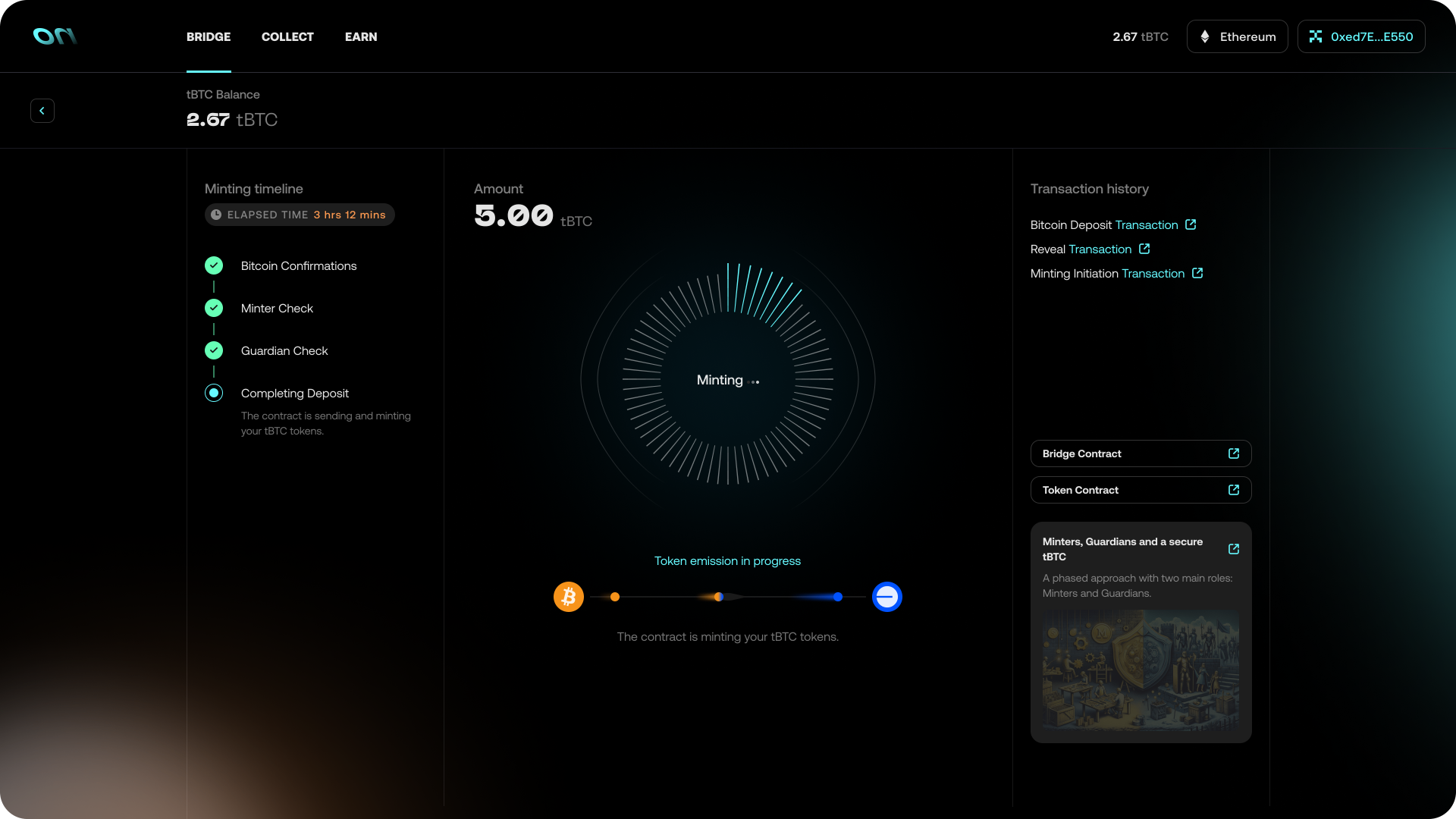The width and height of the screenshot is (1456, 819).
Task: Select the Bitcoin Confirmations step label
Action: pos(299,266)
